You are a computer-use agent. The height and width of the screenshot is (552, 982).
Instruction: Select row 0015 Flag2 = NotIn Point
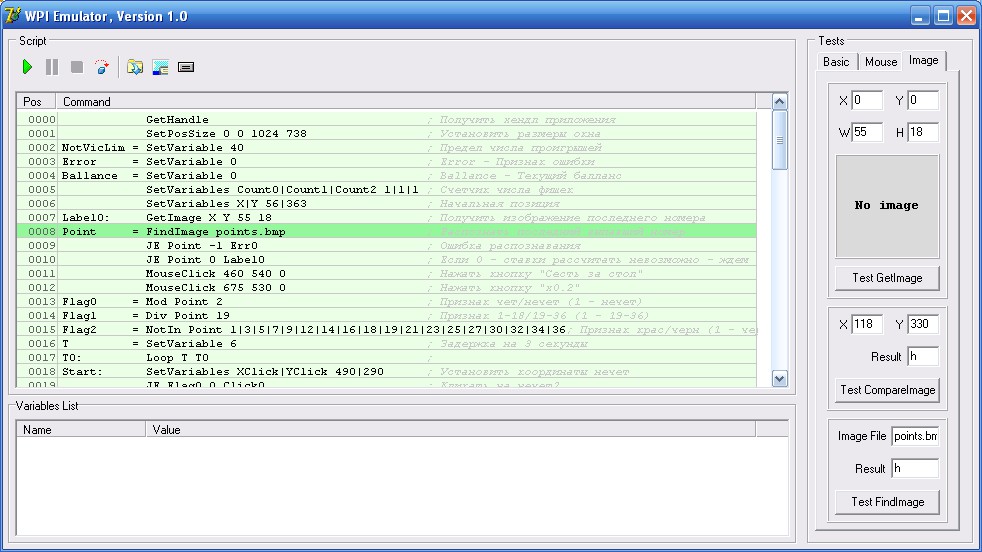click(x=386, y=330)
